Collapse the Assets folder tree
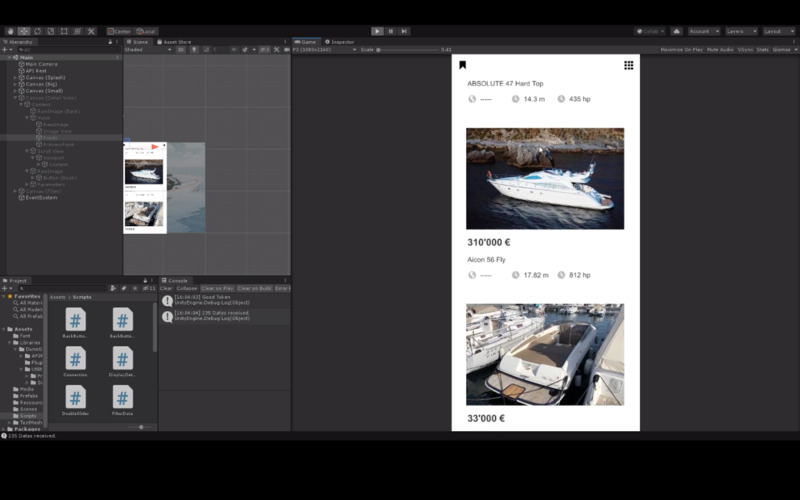The height and width of the screenshot is (500, 800). tap(4, 329)
